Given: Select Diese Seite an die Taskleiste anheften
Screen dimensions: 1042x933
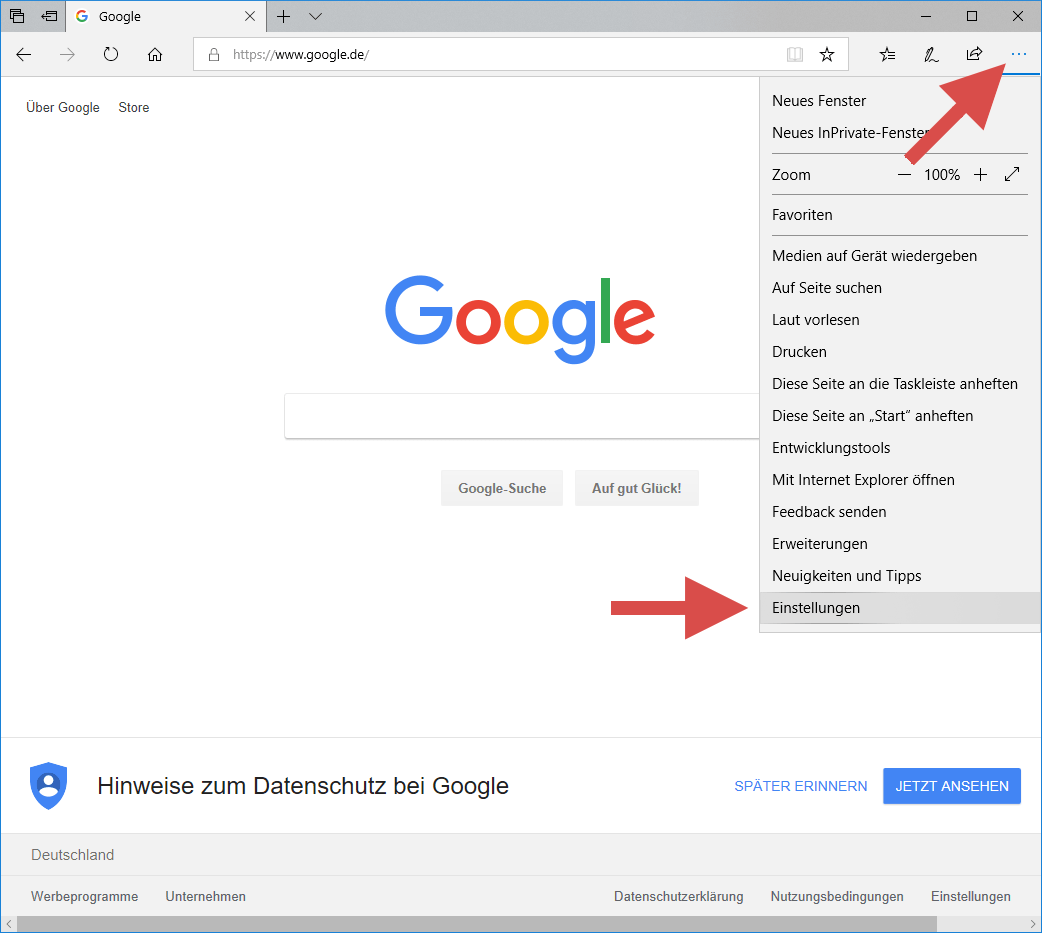Looking at the screenshot, I should point(900,384).
